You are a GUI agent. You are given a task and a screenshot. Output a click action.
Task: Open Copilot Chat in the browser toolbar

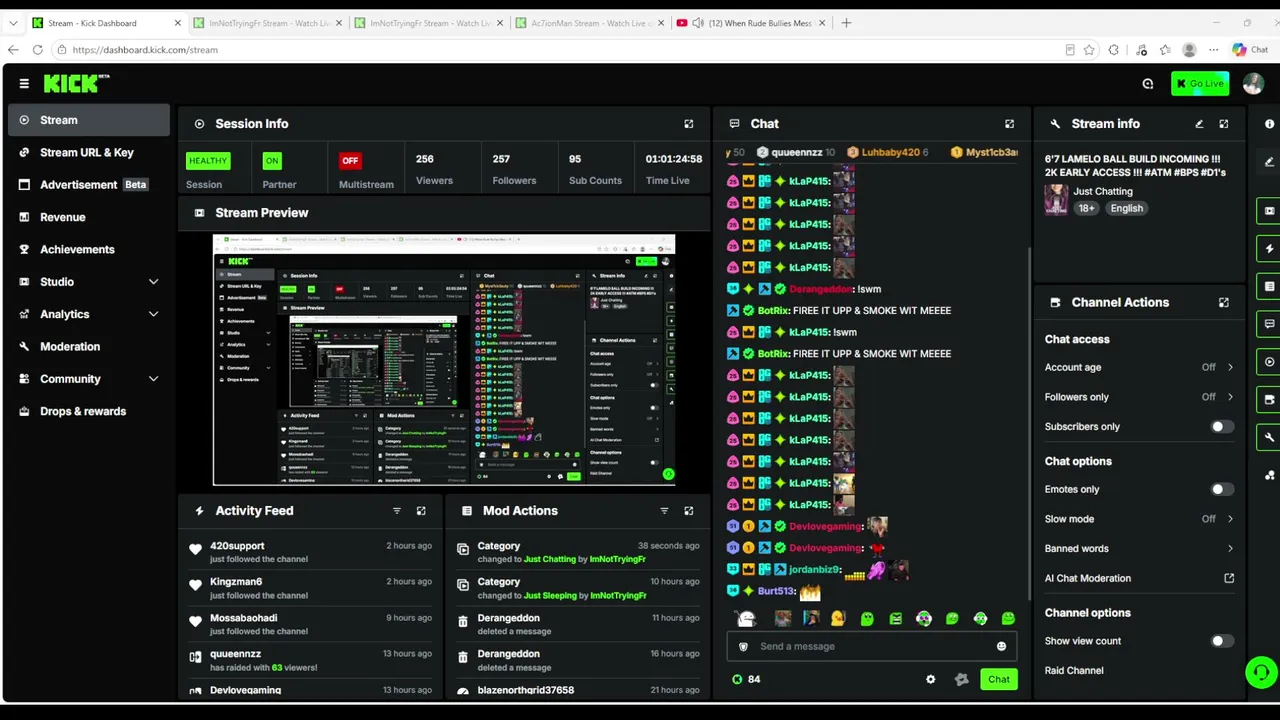coord(1250,50)
